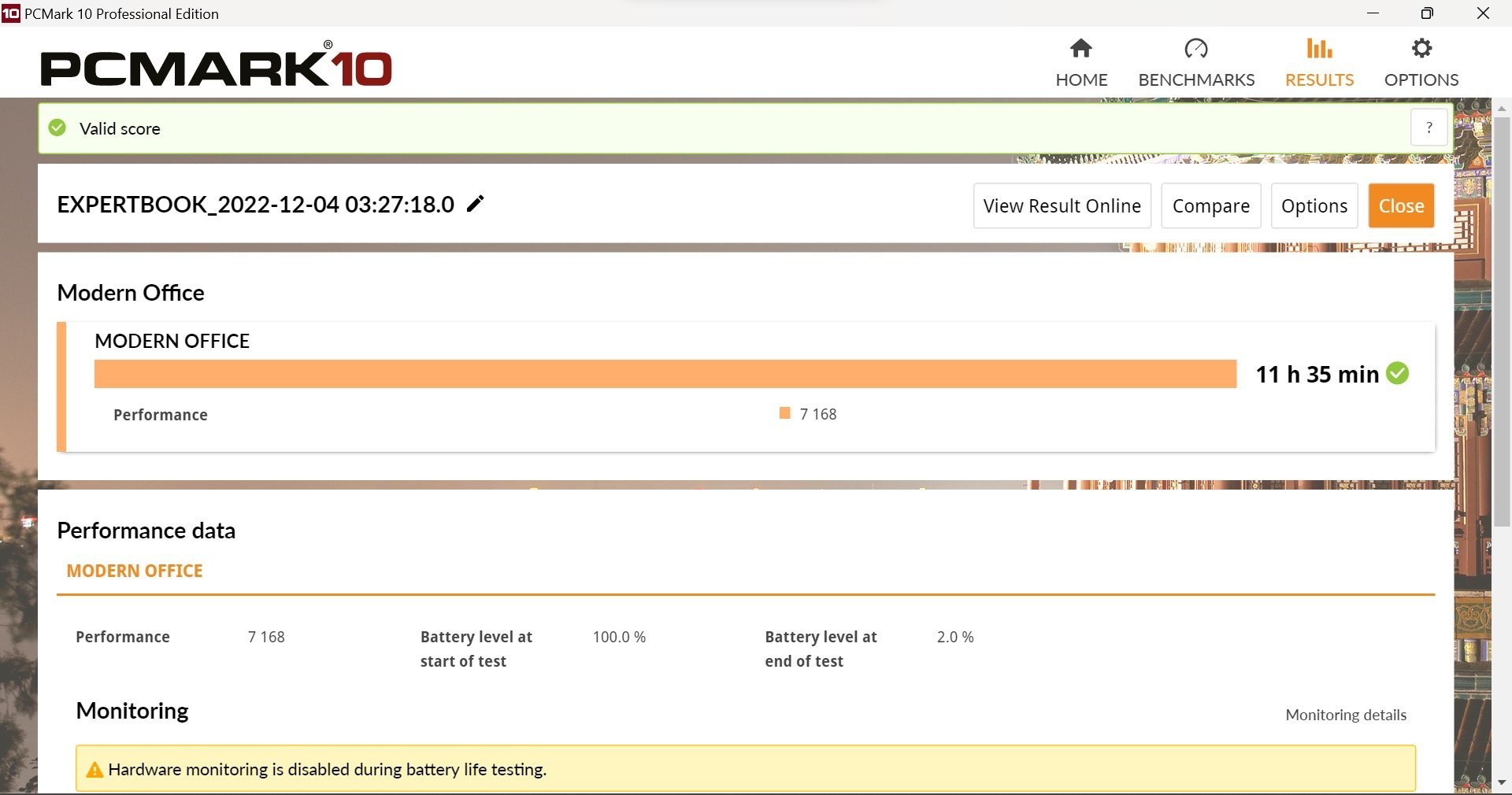Screen dimensions: 1512x795
Task: Click the 7 168 score in bar legend
Action: point(818,414)
